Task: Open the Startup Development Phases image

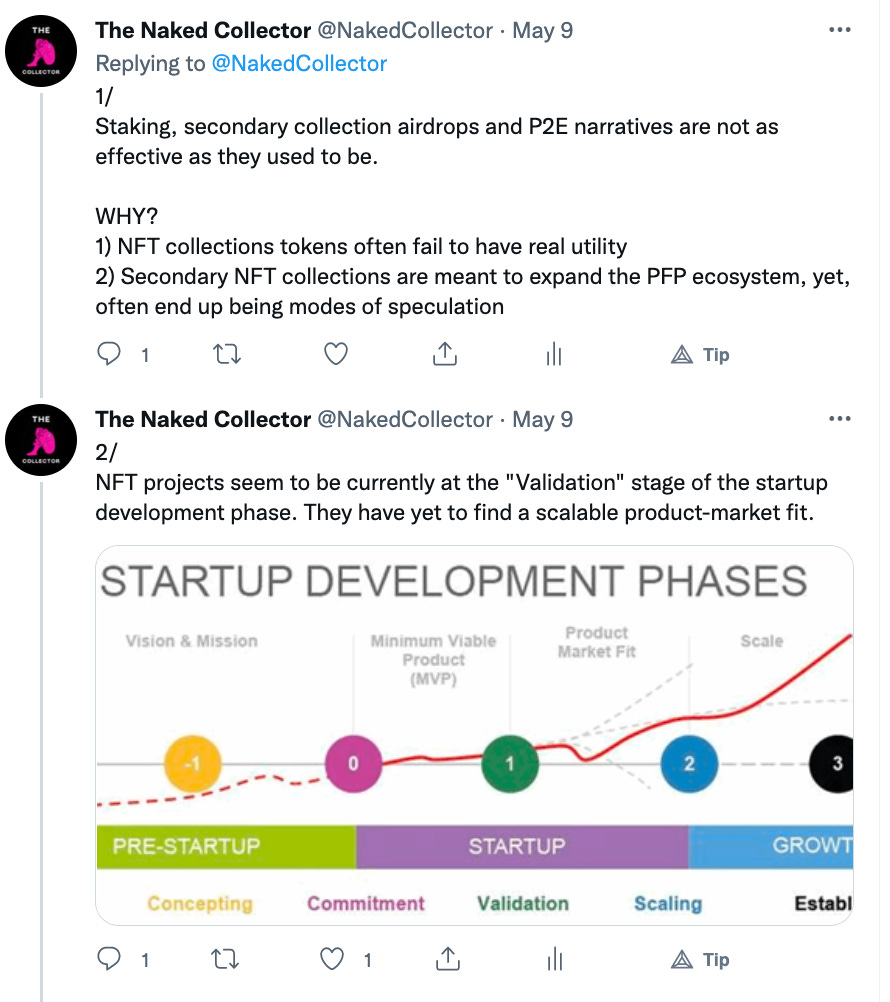Action: click(474, 735)
